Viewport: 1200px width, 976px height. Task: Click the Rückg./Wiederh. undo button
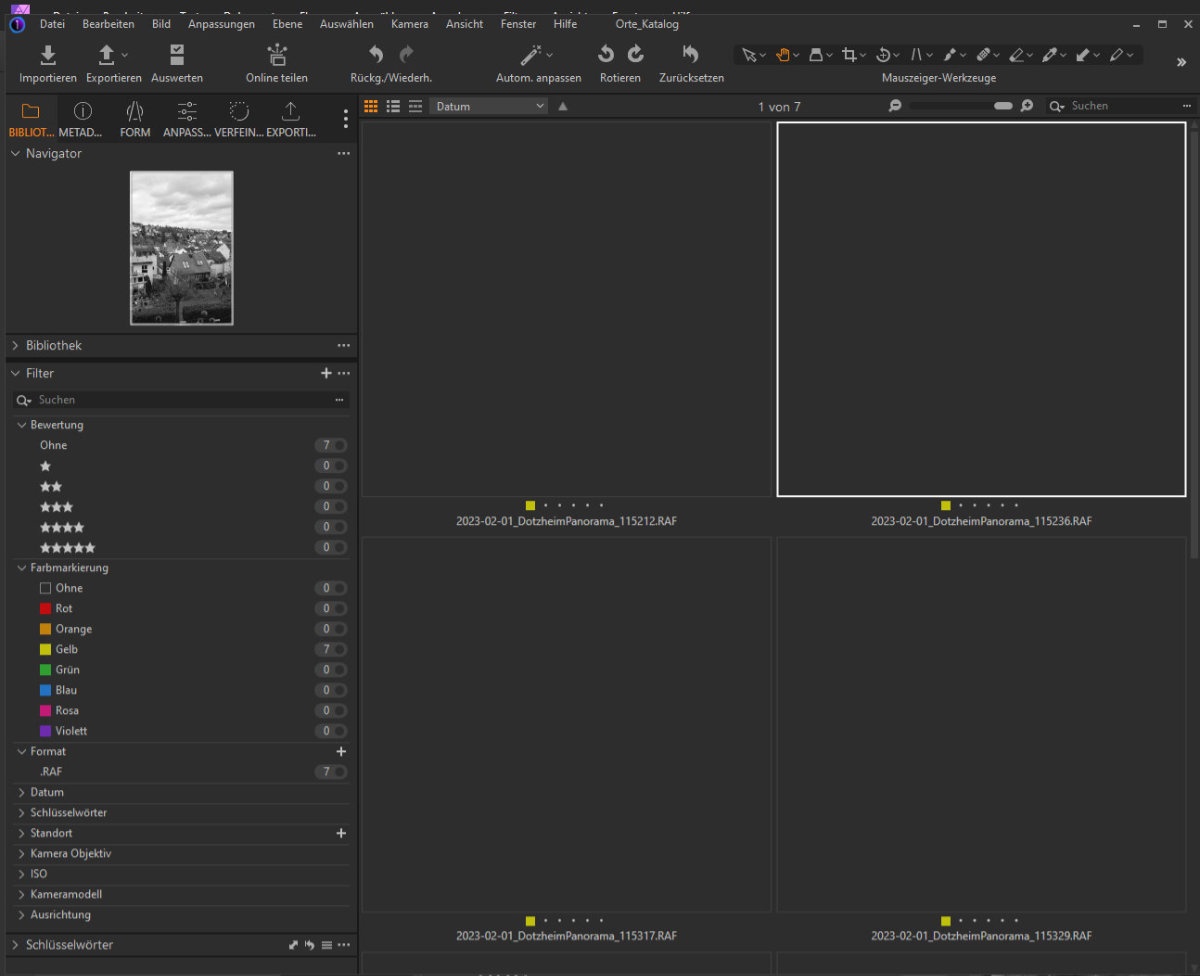[x=376, y=55]
